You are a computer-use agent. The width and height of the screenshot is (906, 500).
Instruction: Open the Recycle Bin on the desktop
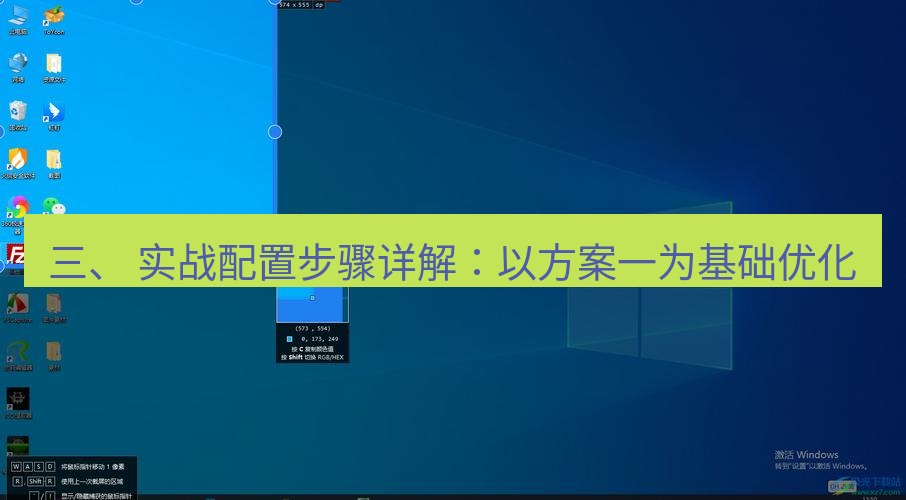click(18, 116)
